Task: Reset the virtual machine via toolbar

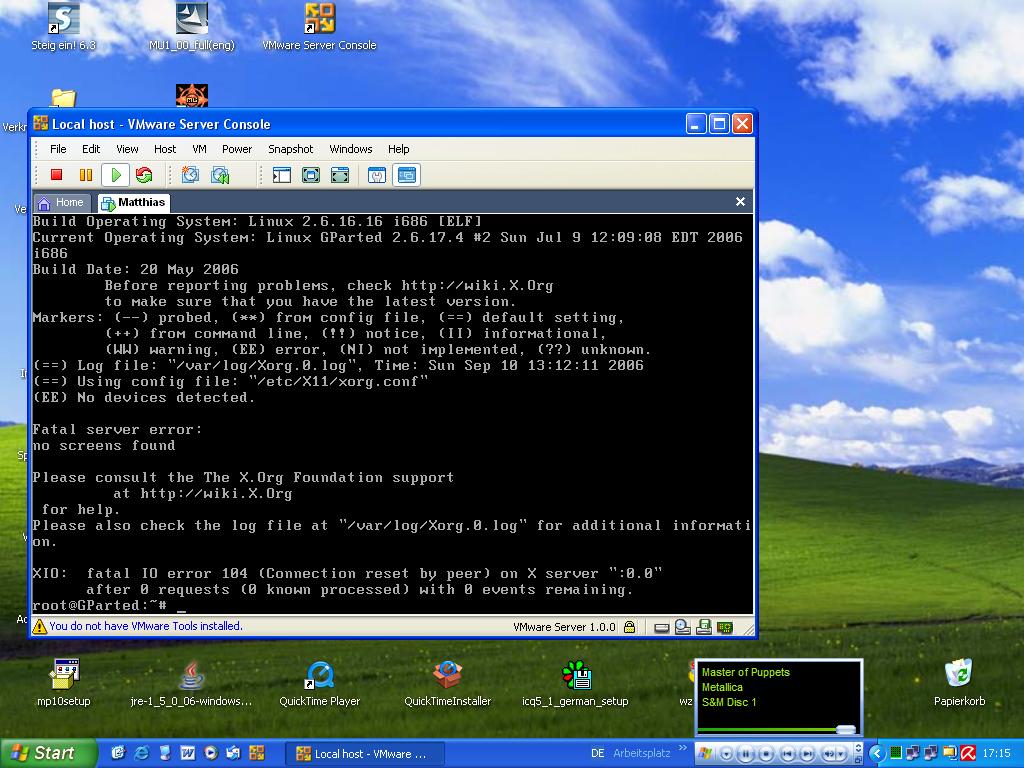Action: pyautogui.click(x=144, y=175)
